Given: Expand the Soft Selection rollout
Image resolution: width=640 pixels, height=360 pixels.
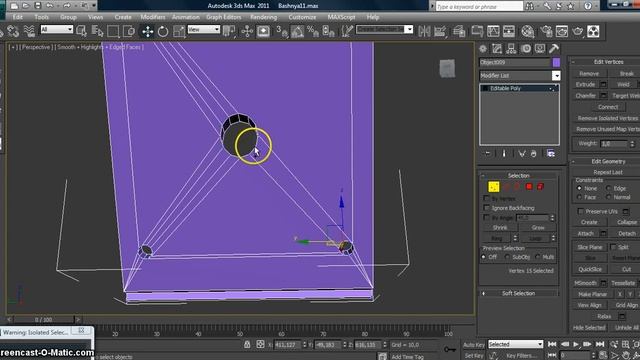Looking at the screenshot, I should (x=518, y=293).
